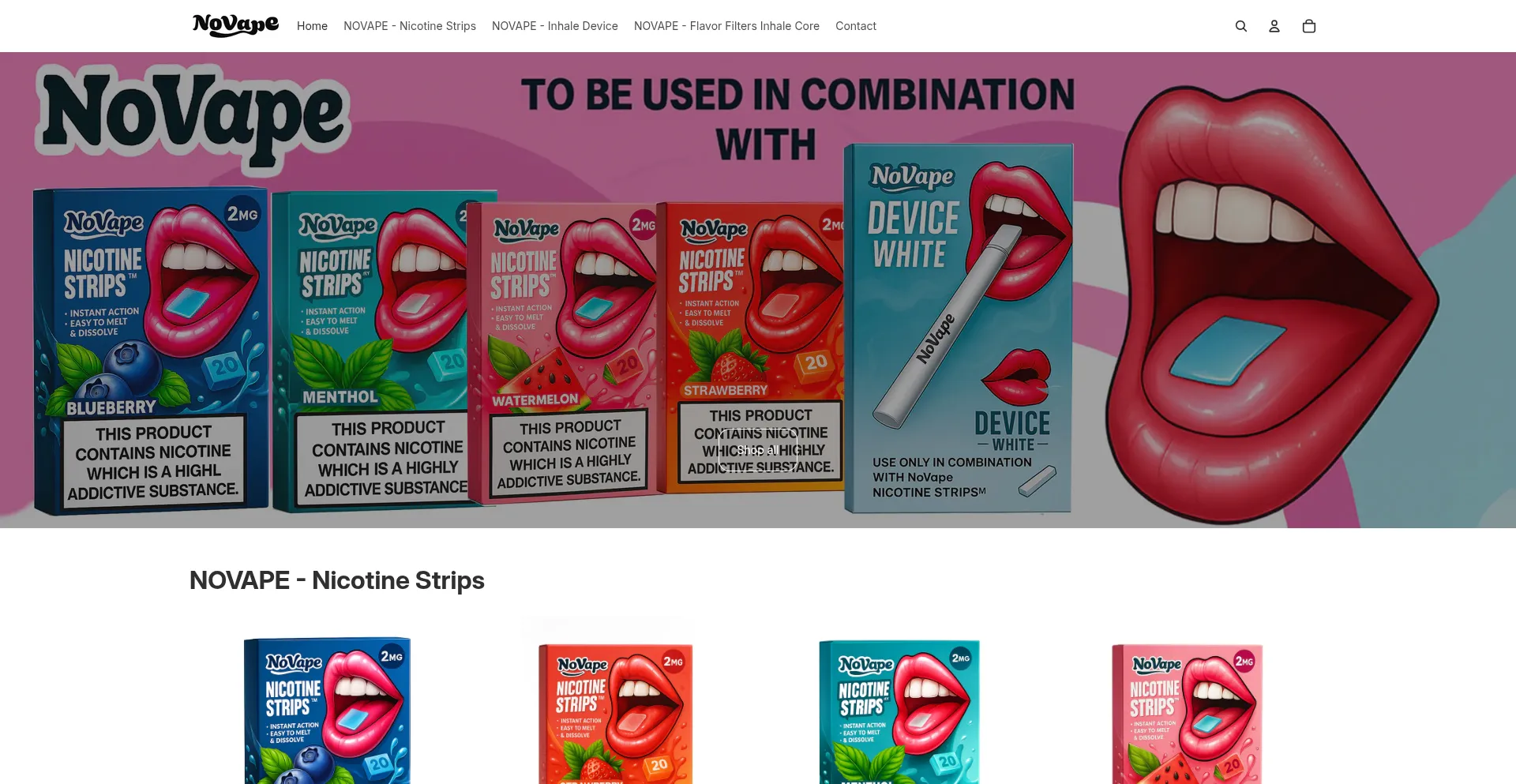
Task: Open the account login icon
Action: 1274,26
